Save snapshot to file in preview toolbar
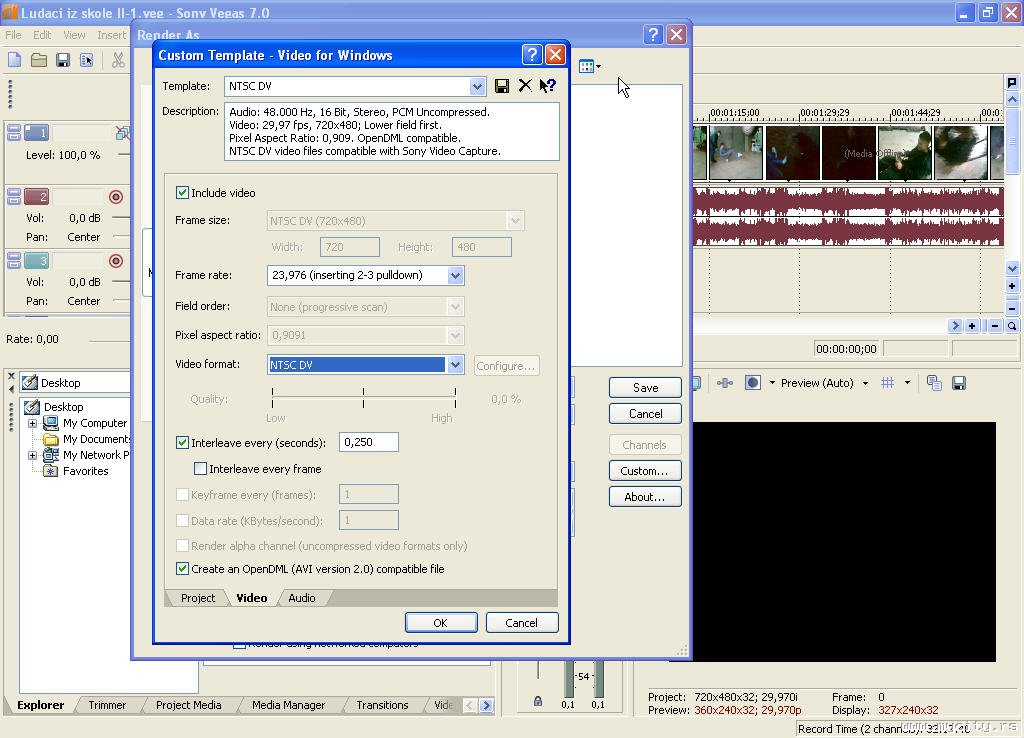The width and height of the screenshot is (1024, 738). (x=958, y=383)
